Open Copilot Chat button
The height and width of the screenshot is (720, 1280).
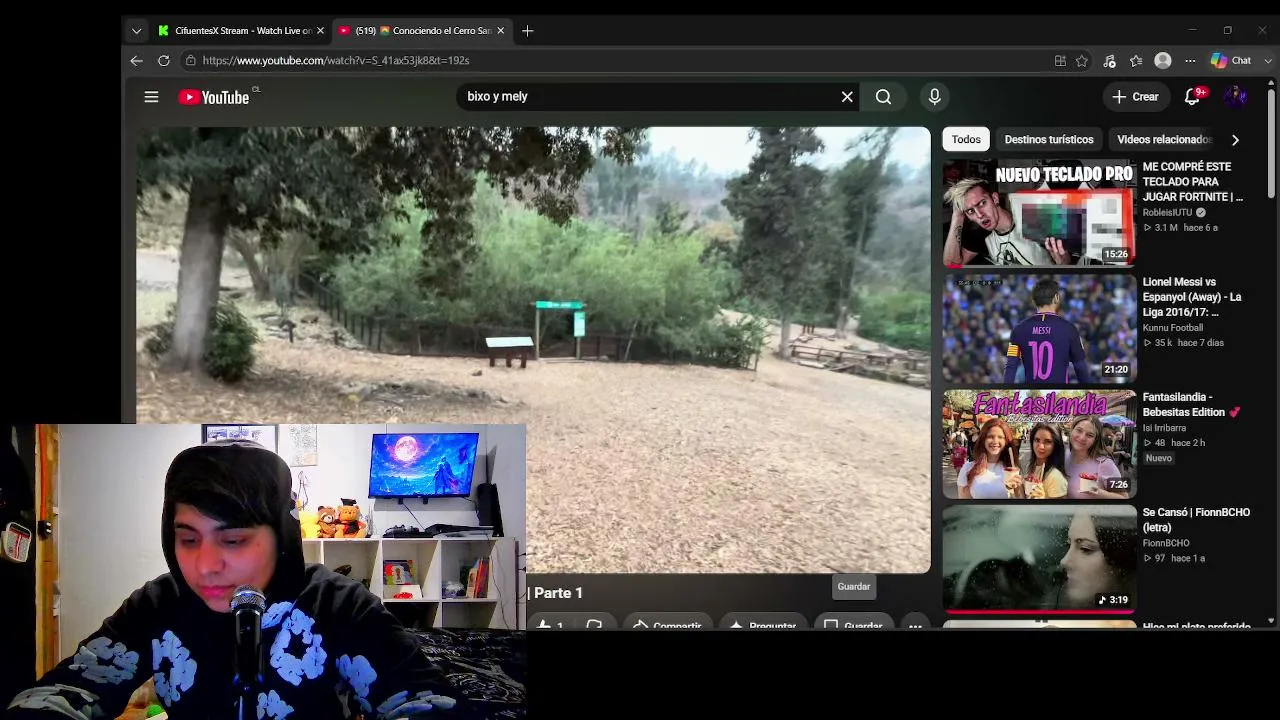[x=1232, y=61]
